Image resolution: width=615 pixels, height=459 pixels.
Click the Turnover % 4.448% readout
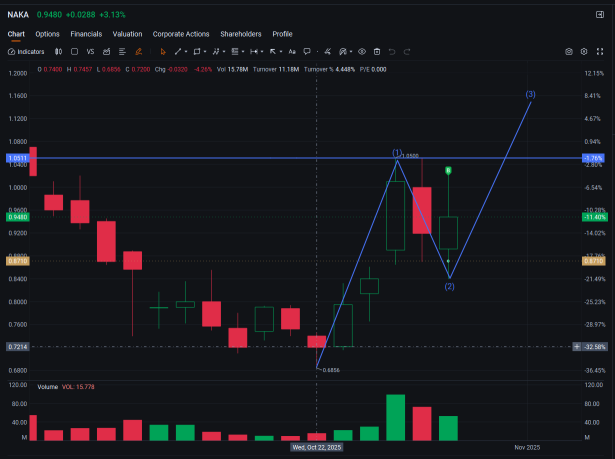[x=329, y=69]
